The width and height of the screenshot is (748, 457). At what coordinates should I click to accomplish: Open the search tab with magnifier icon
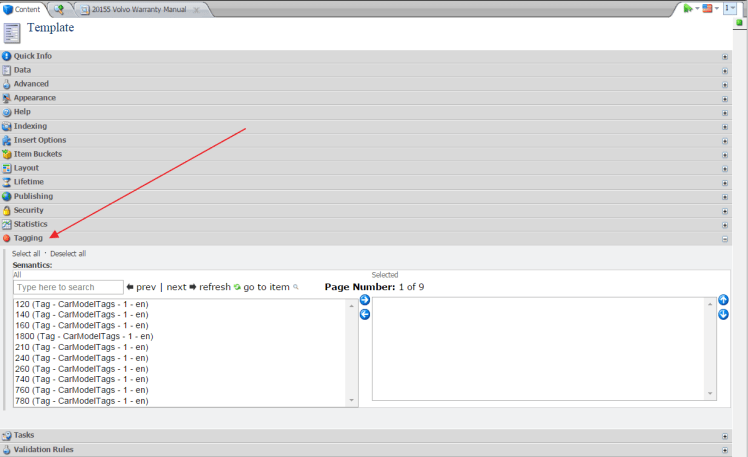point(59,9)
